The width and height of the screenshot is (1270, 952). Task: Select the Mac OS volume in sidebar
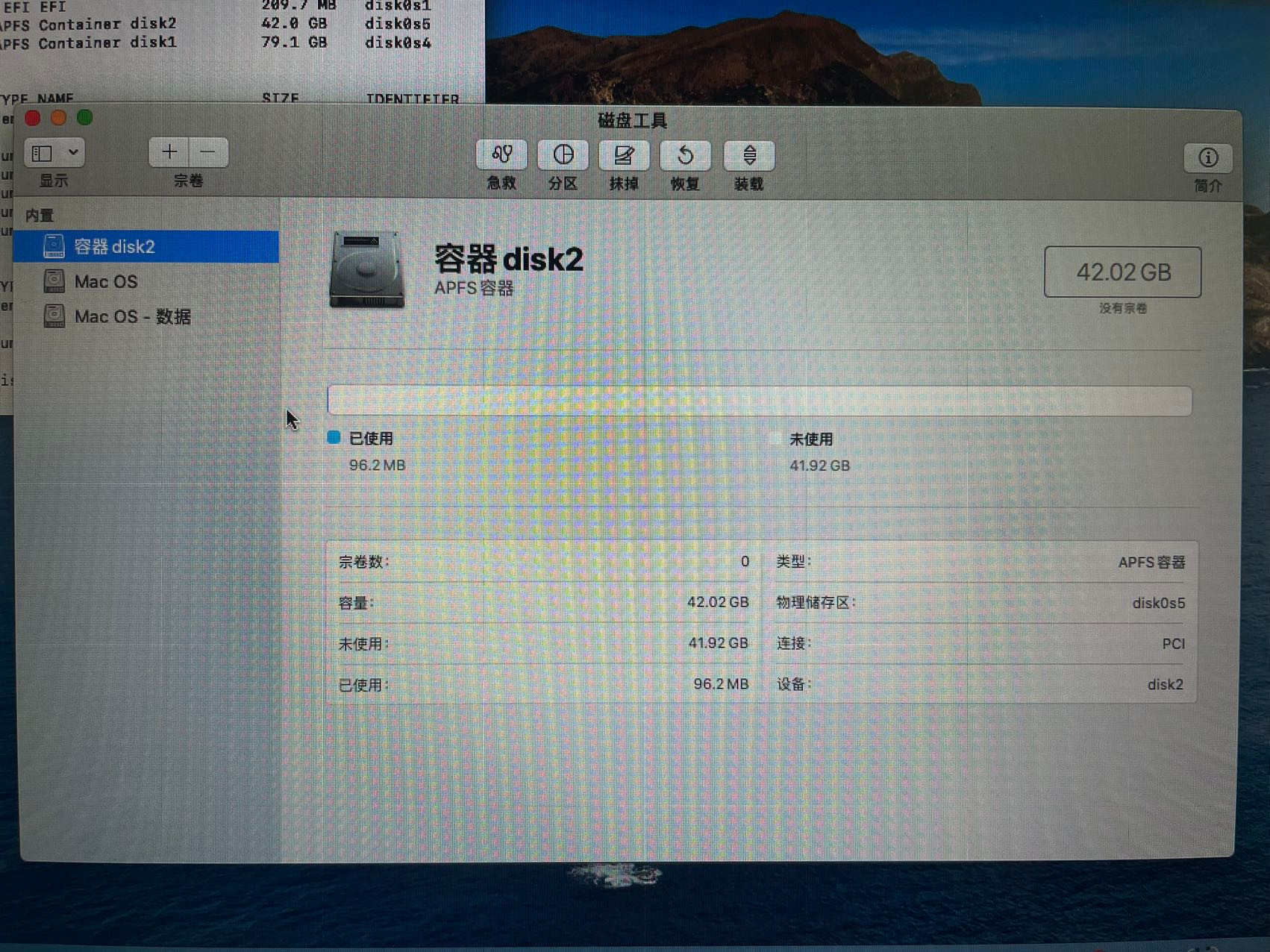tap(105, 282)
